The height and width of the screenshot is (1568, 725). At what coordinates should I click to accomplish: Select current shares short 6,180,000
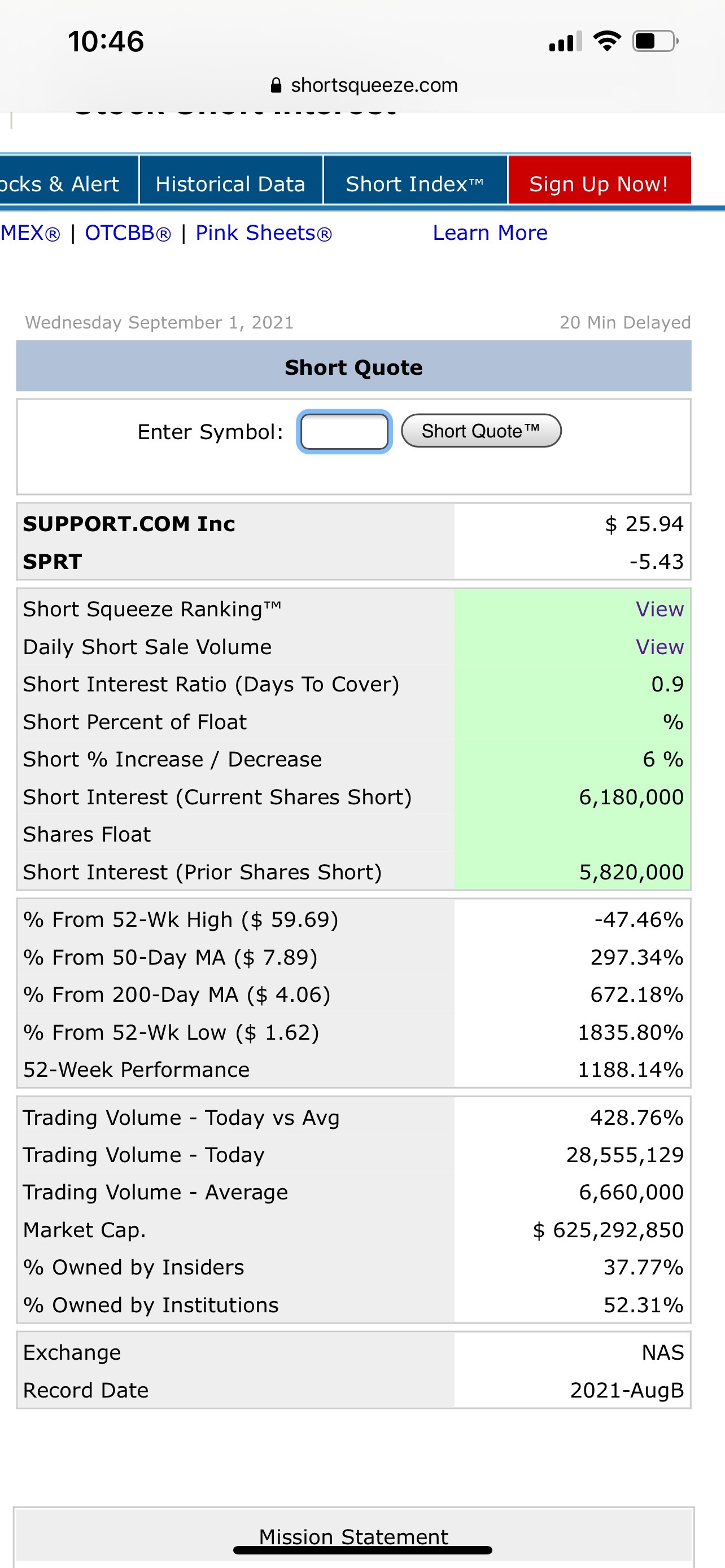point(631,798)
